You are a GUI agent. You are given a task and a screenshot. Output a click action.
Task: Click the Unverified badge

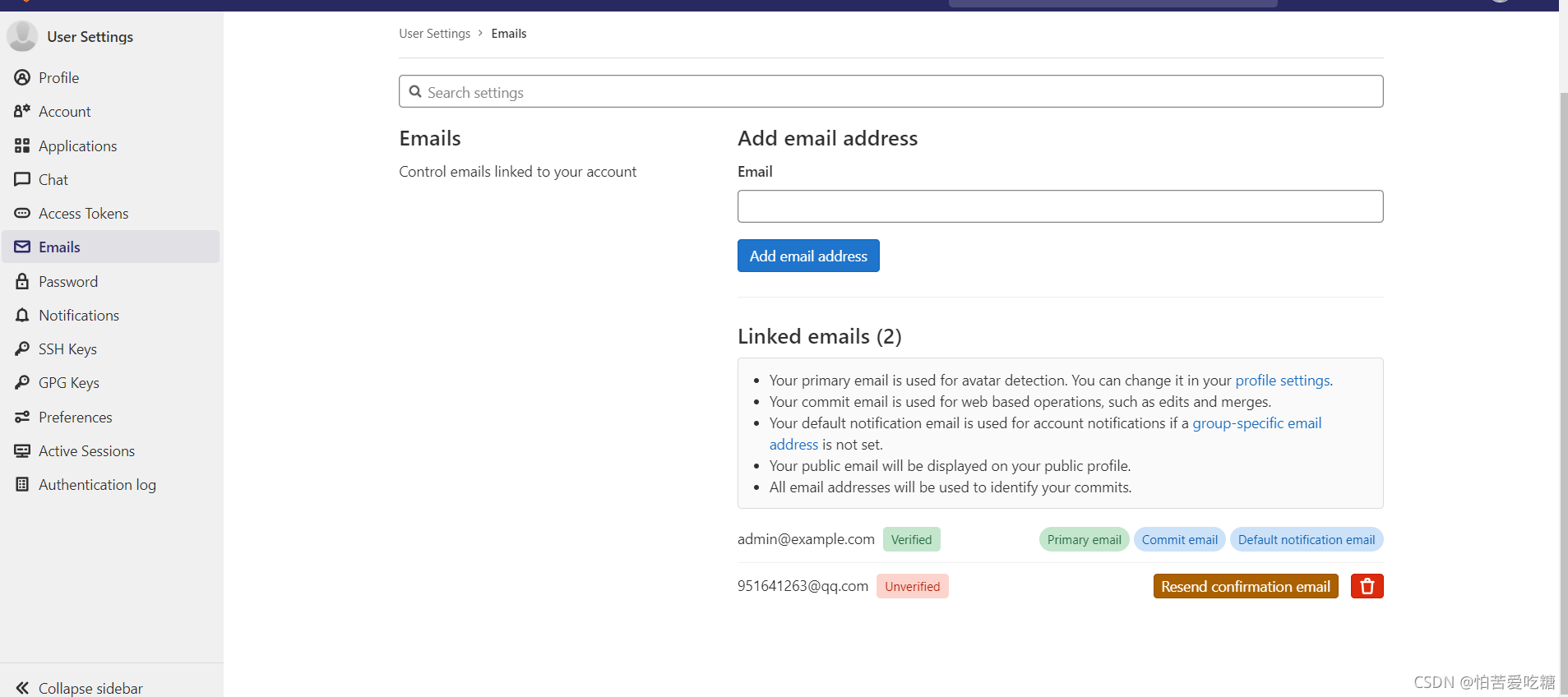click(913, 586)
